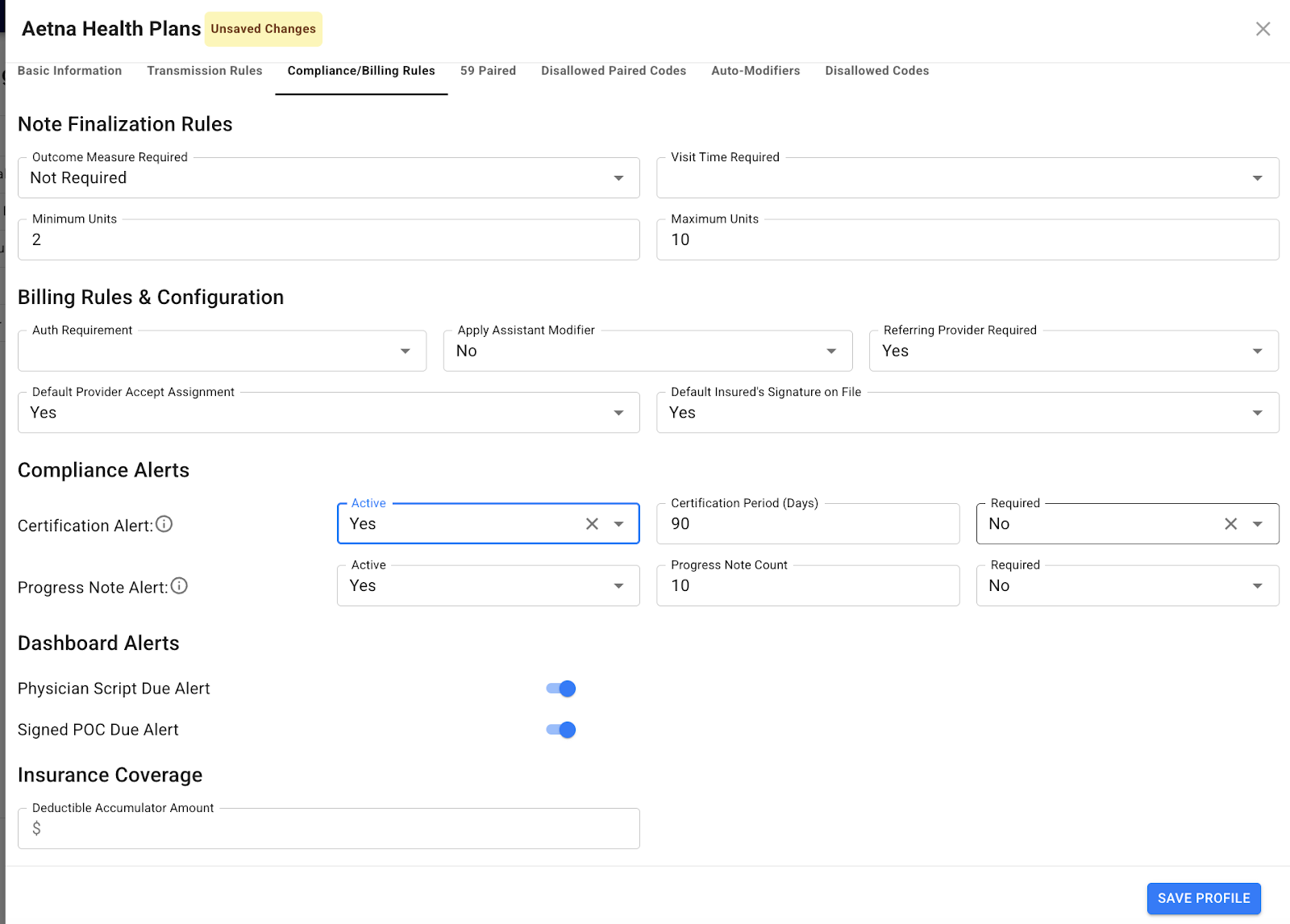Click the Signed POC Due Alert label
The image size is (1290, 924).
pos(98,730)
